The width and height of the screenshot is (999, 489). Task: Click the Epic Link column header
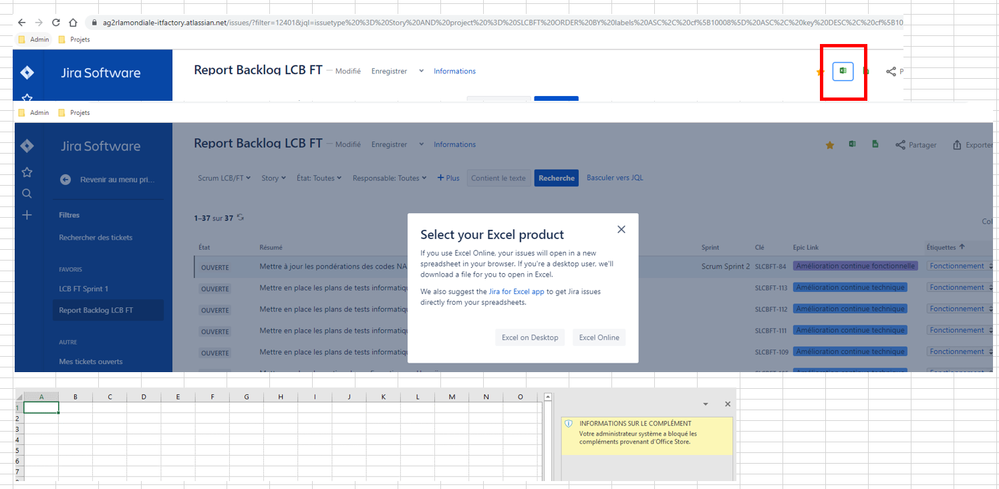[807, 247]
